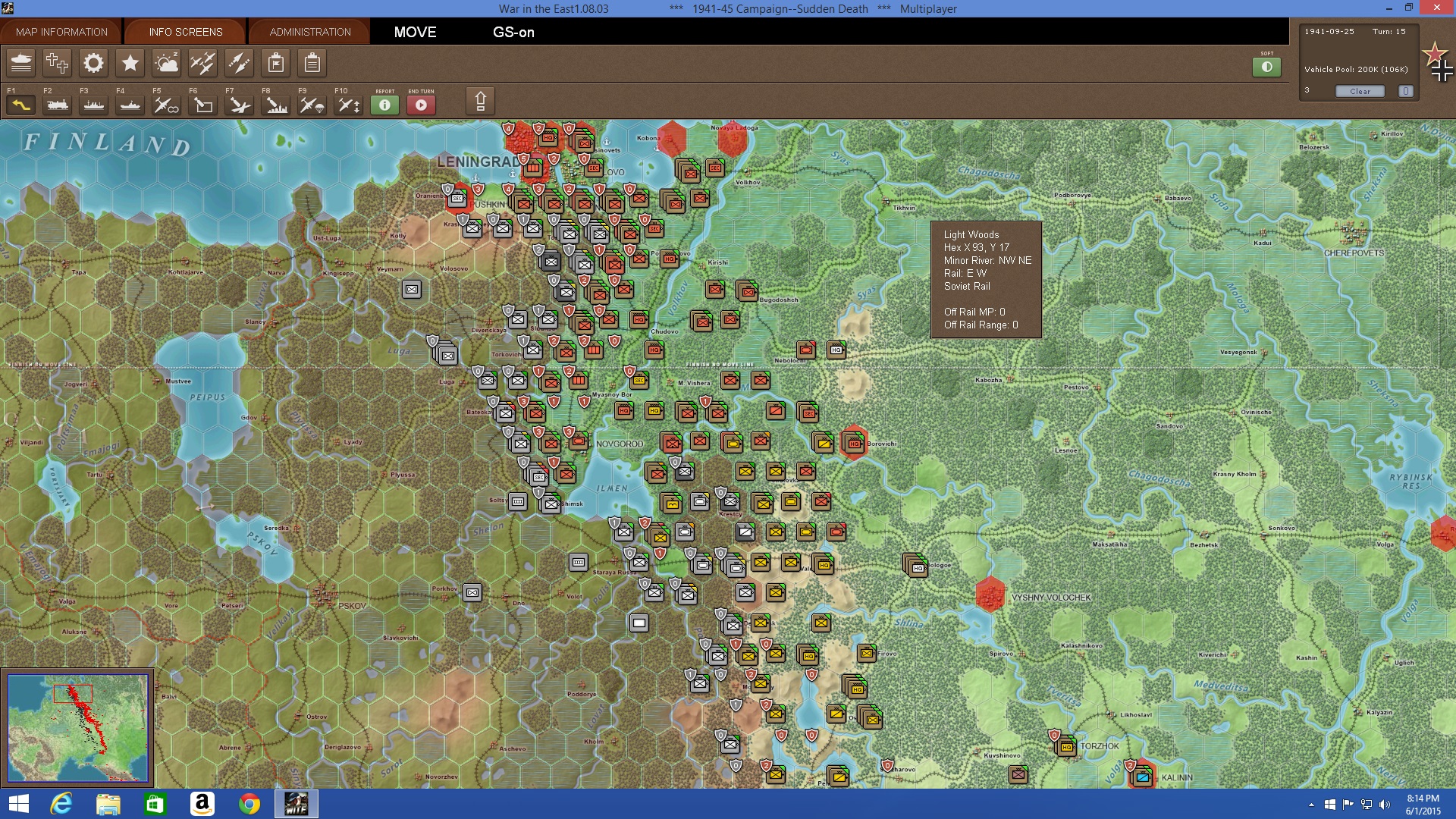The height and width of the screenshot is (819, 1456).
Task: Click the NOVGOROD city label
Action: 619,444
